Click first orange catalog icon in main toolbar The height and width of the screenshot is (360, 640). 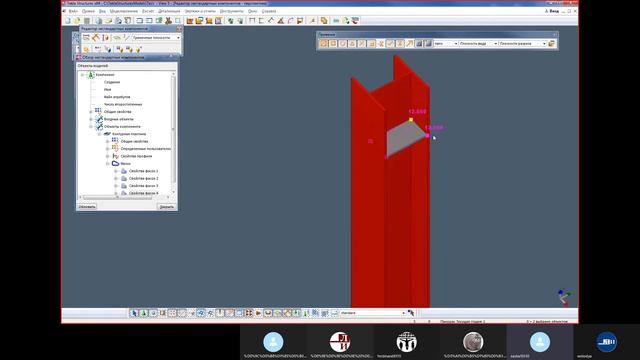pos(190,21)
